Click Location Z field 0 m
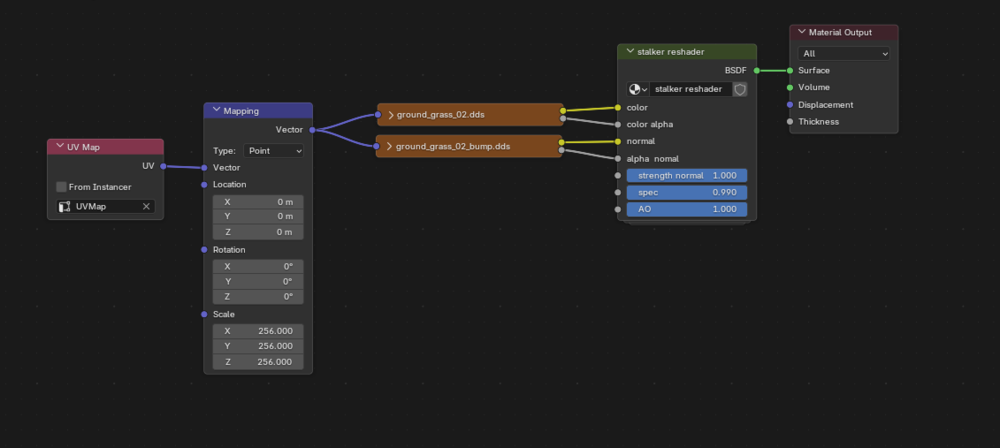Image resolution: width=1000 pixels, height=448 pixels. pos(258,232)
